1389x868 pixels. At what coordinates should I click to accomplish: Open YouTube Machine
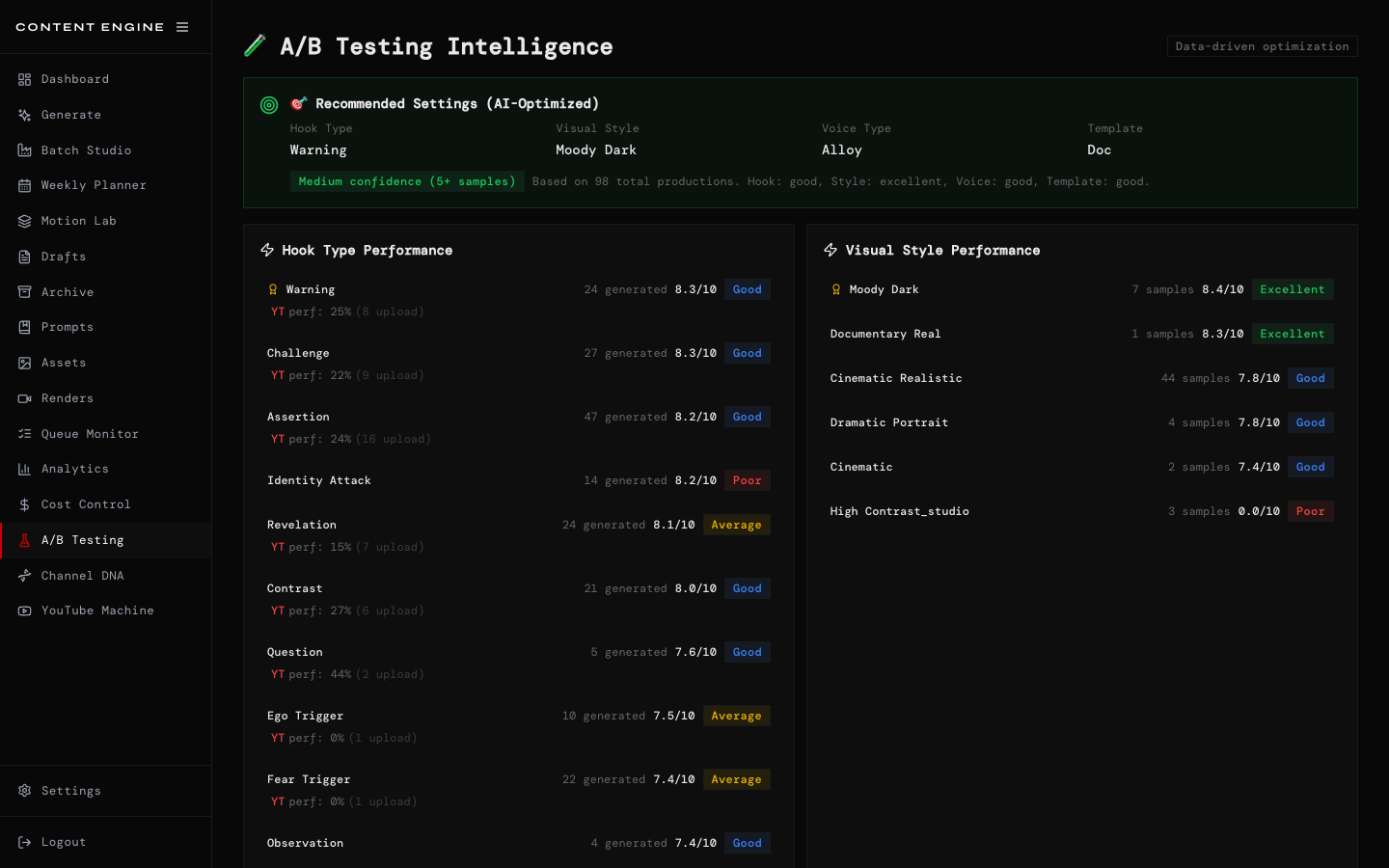pos(97,610)
